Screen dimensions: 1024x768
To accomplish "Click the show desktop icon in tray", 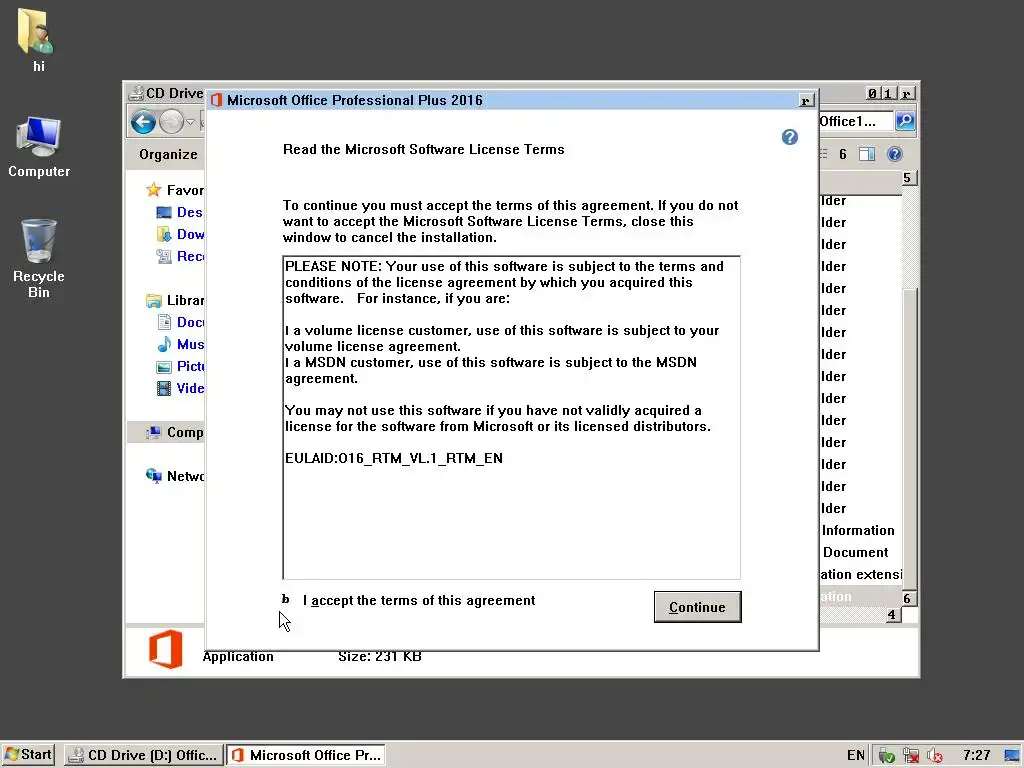I will [1012, 756].
